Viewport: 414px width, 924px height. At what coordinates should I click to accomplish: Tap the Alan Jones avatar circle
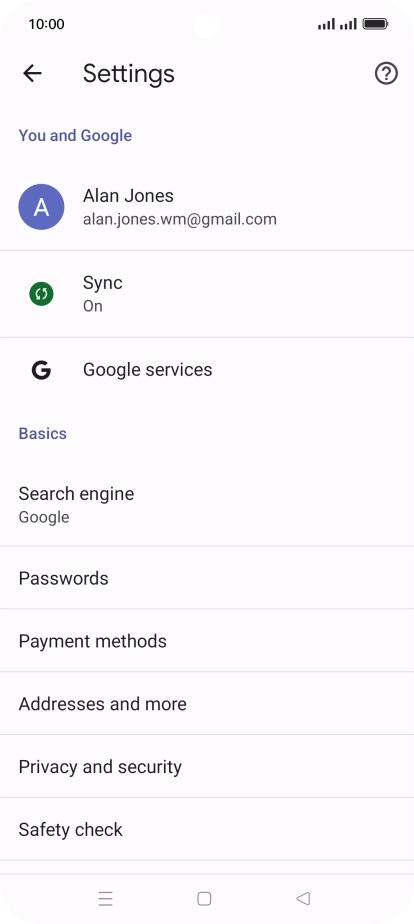point(41,207)
